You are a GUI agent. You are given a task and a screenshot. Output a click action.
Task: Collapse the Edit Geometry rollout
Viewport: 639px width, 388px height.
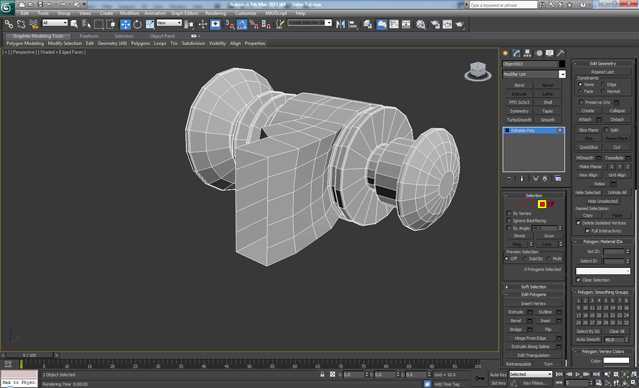(x=603, y=63)
